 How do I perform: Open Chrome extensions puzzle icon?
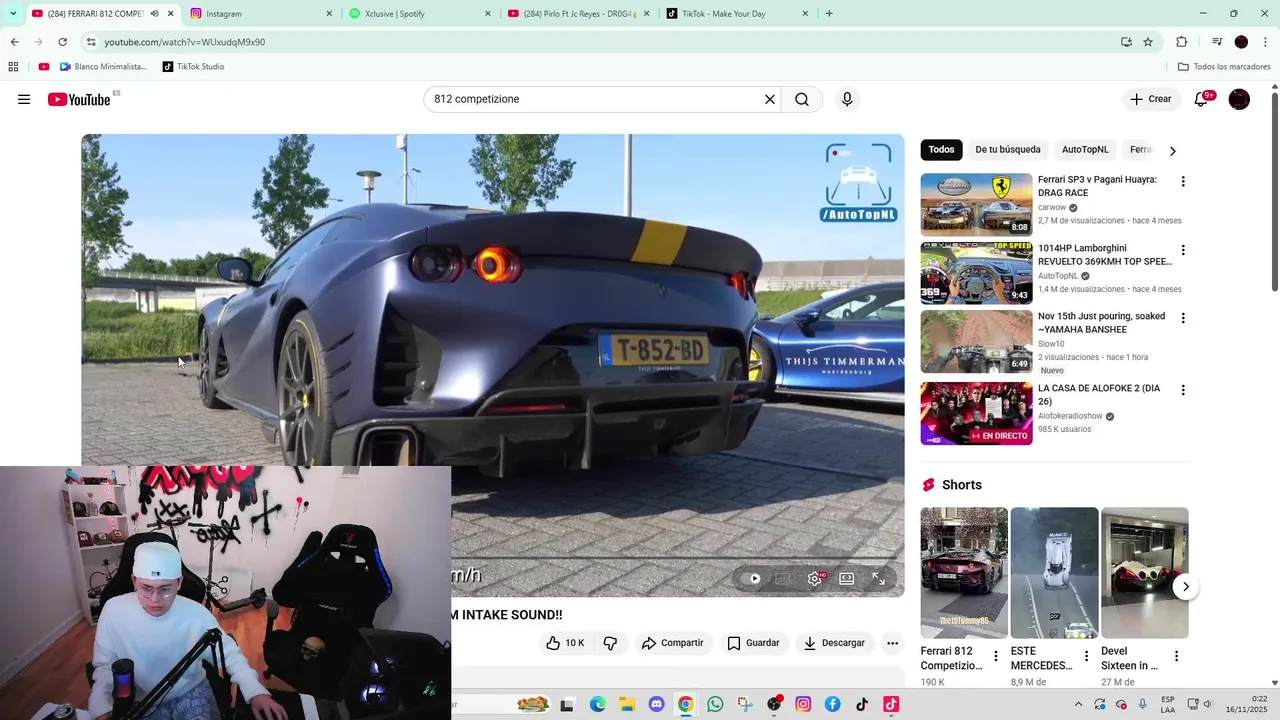tap(1181, 42)
